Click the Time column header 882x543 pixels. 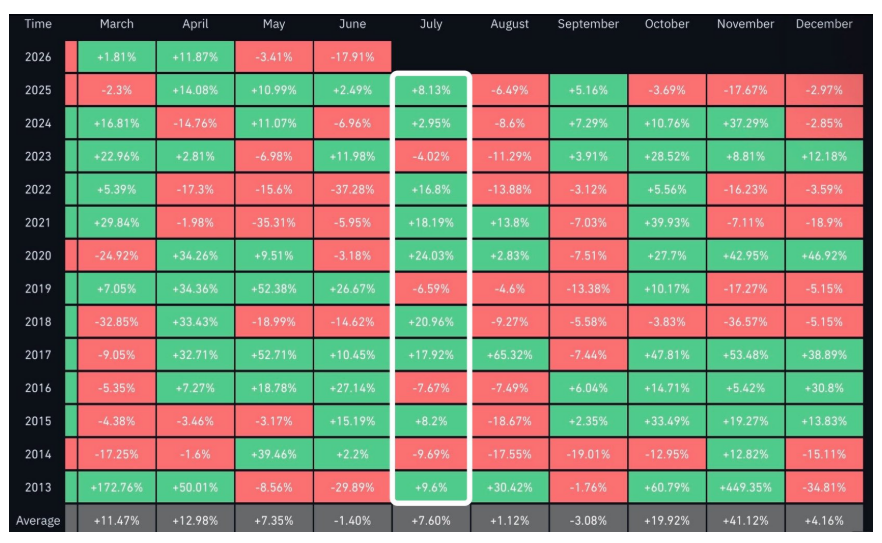(38, 24)
